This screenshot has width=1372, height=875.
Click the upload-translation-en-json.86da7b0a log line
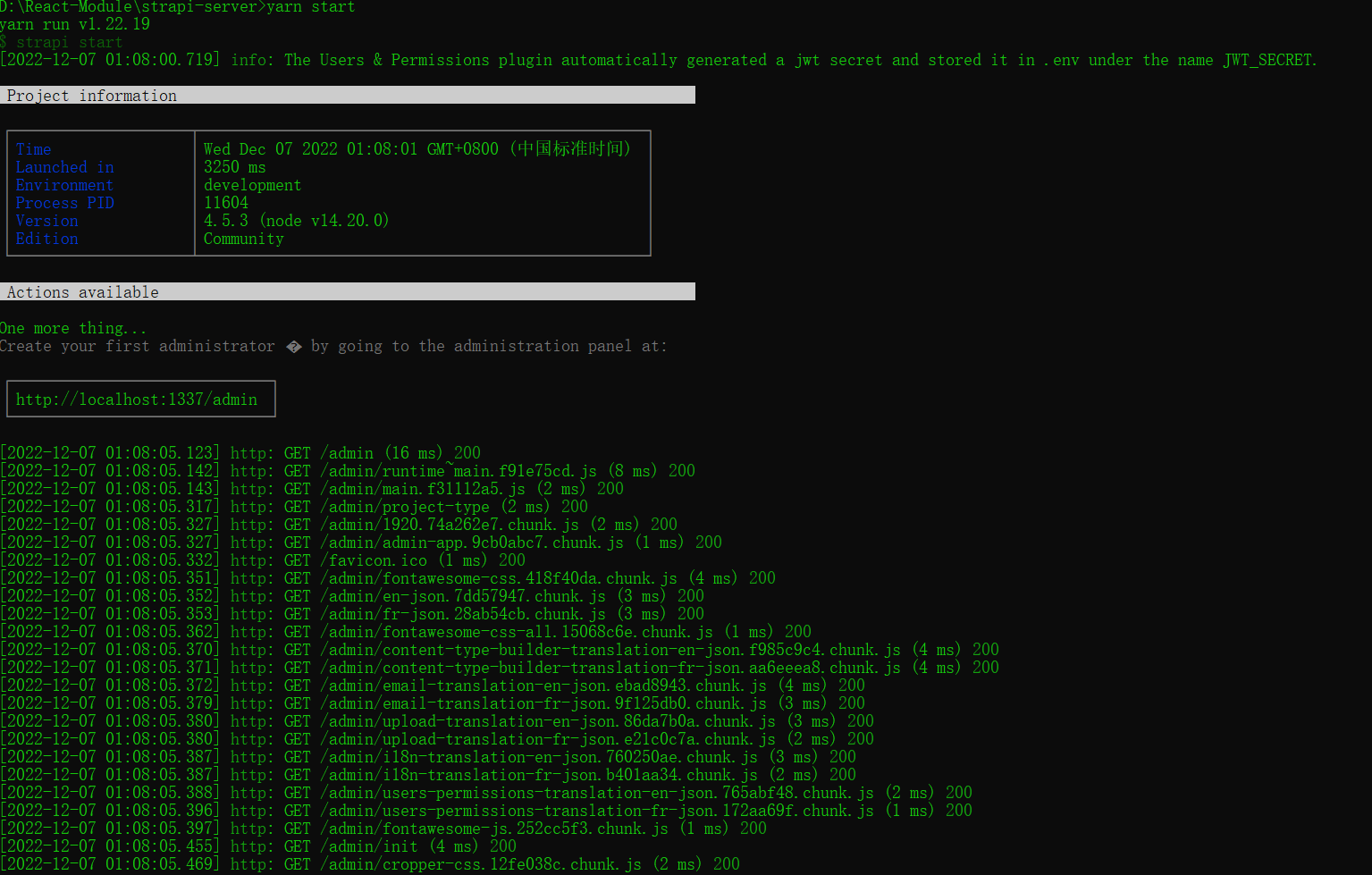[x=437, y=721]
